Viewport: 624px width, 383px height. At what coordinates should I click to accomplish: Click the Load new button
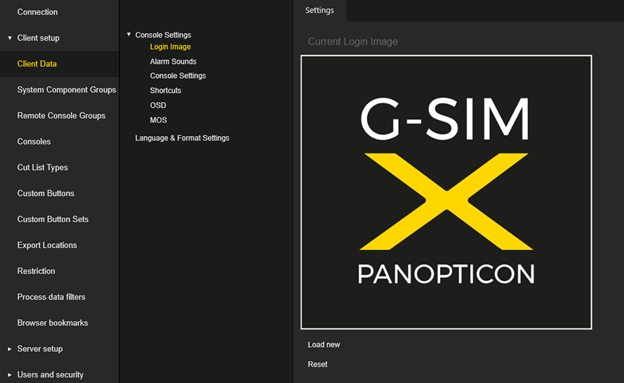[324, 345]
